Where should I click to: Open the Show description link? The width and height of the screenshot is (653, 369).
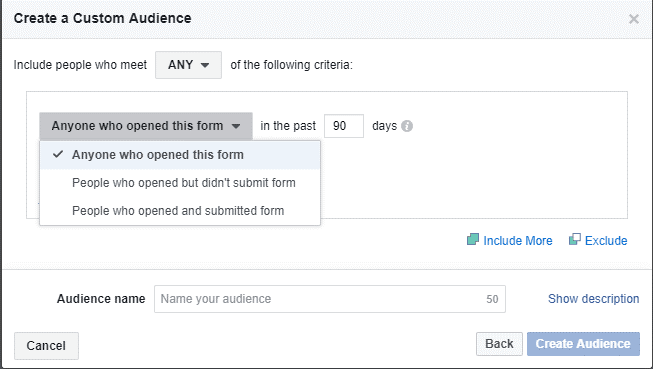593,299
